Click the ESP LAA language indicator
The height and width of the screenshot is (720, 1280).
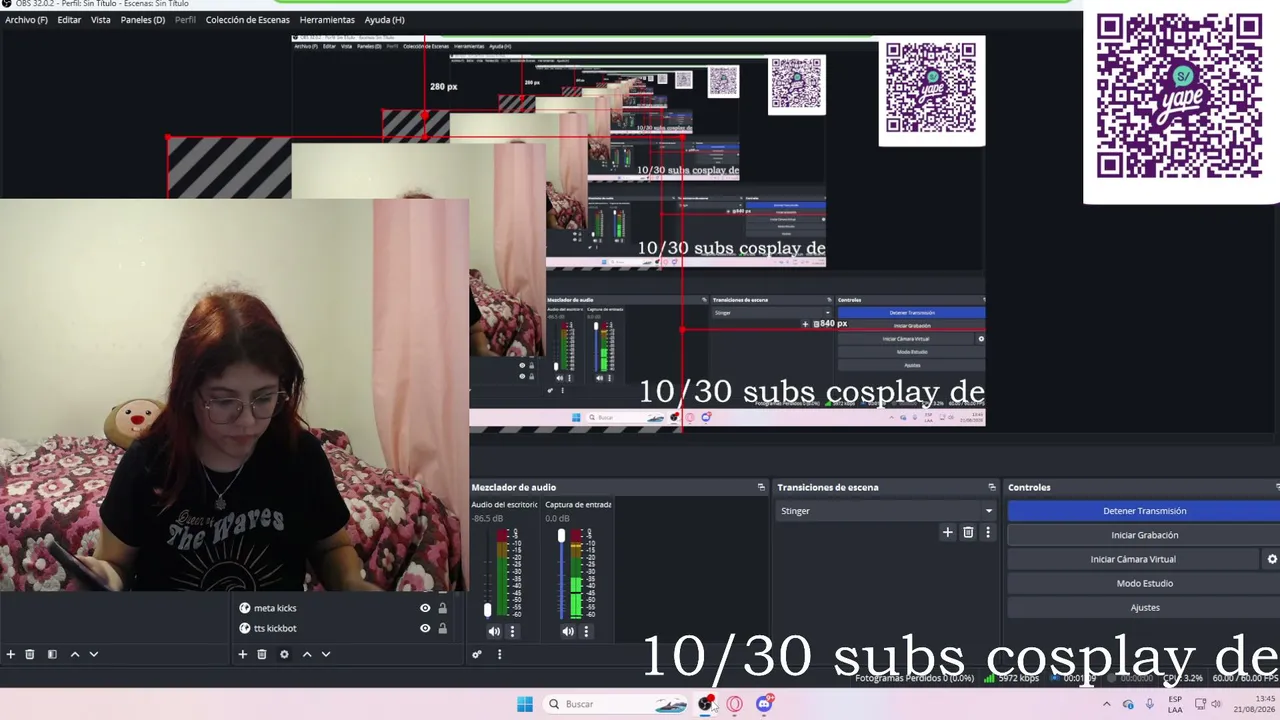(x=1175, y=704)
